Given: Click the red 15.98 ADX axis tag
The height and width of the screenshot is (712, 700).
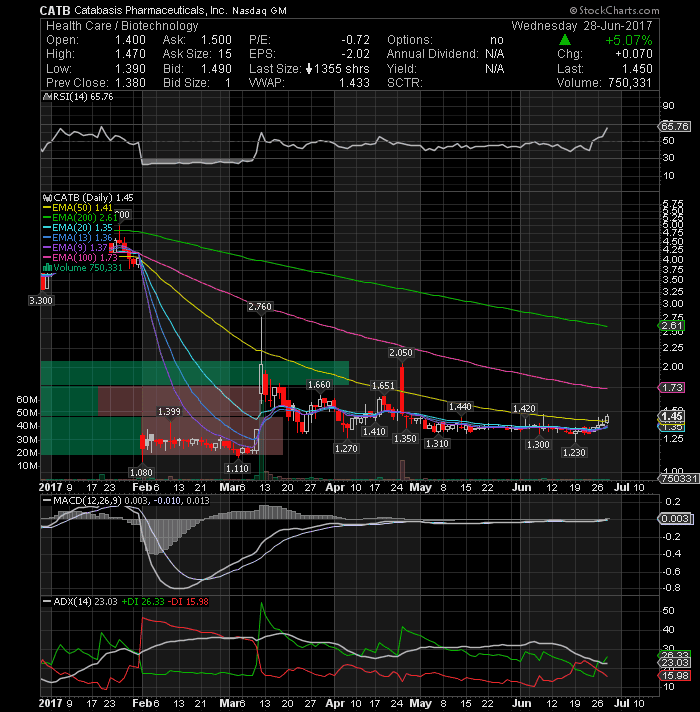Looking at the screenshot, I should pos(675,675).
